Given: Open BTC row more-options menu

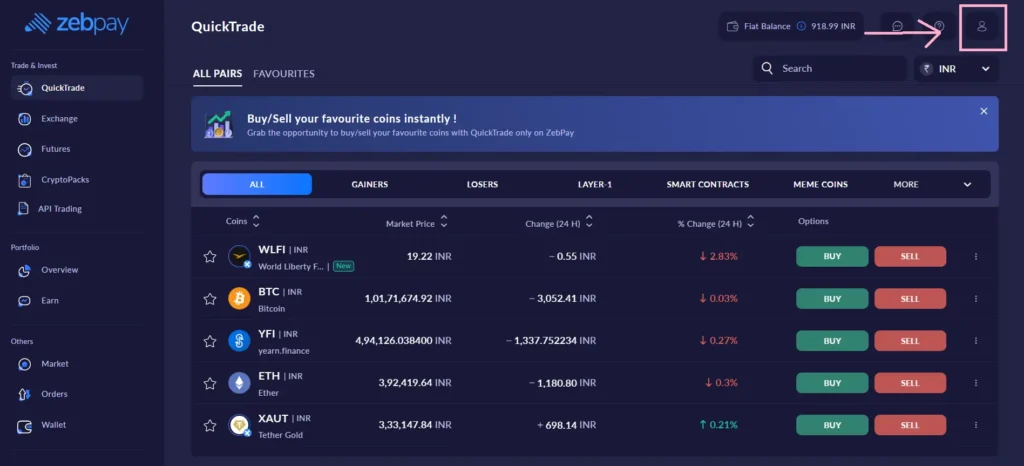Looking at the screenshot, I should click(976, 299).
